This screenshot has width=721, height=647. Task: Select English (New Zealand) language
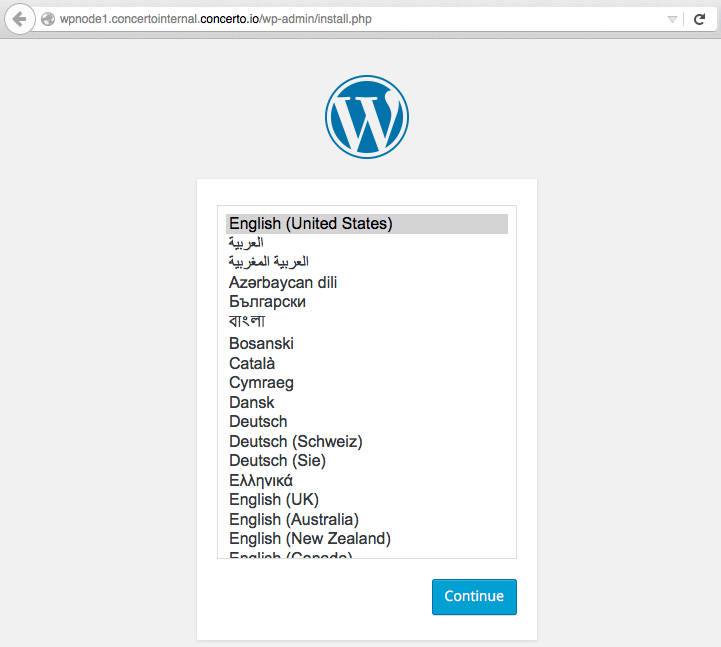click(x=367, y=539)
